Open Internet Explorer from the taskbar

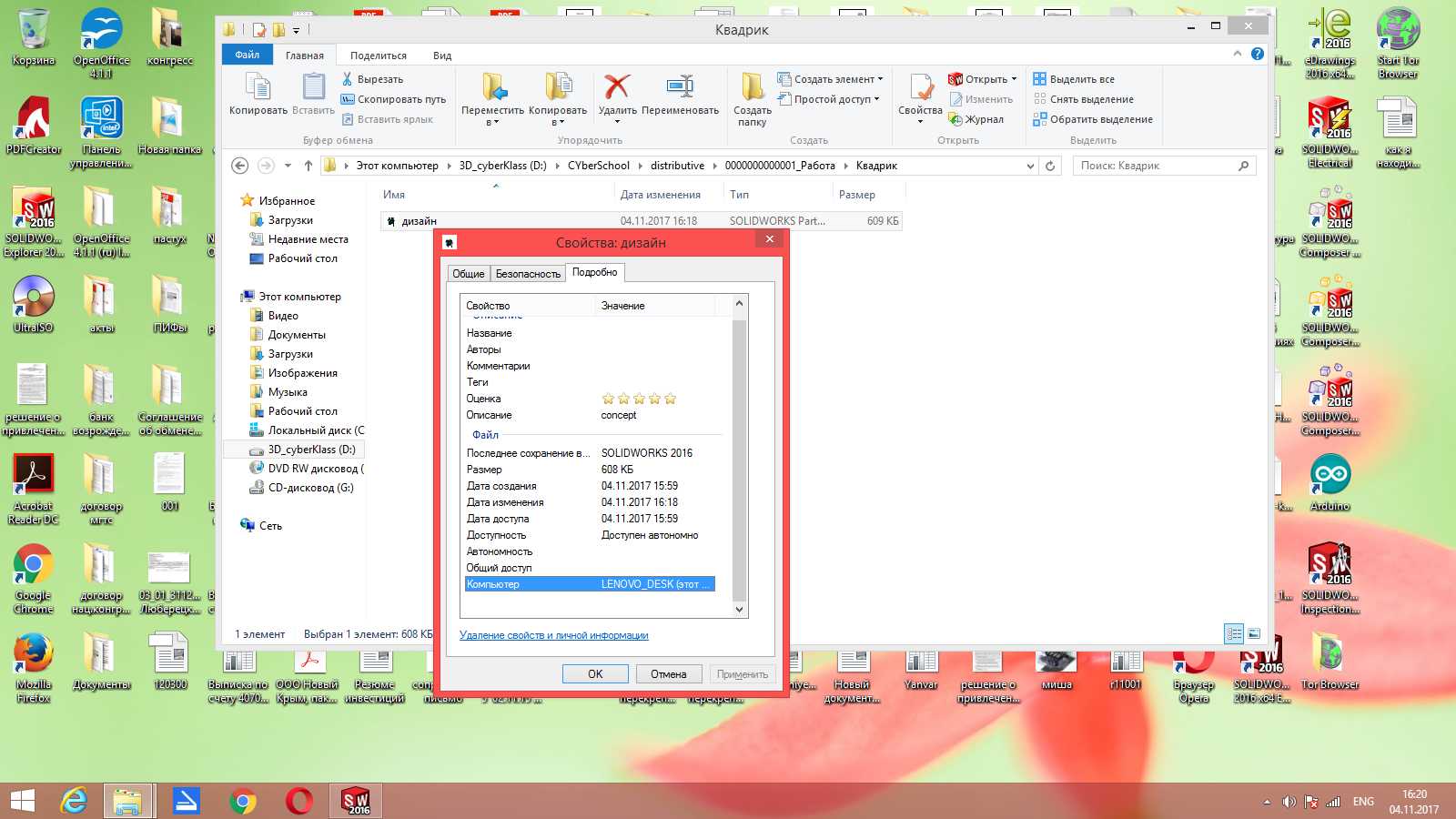click(74, 801)
